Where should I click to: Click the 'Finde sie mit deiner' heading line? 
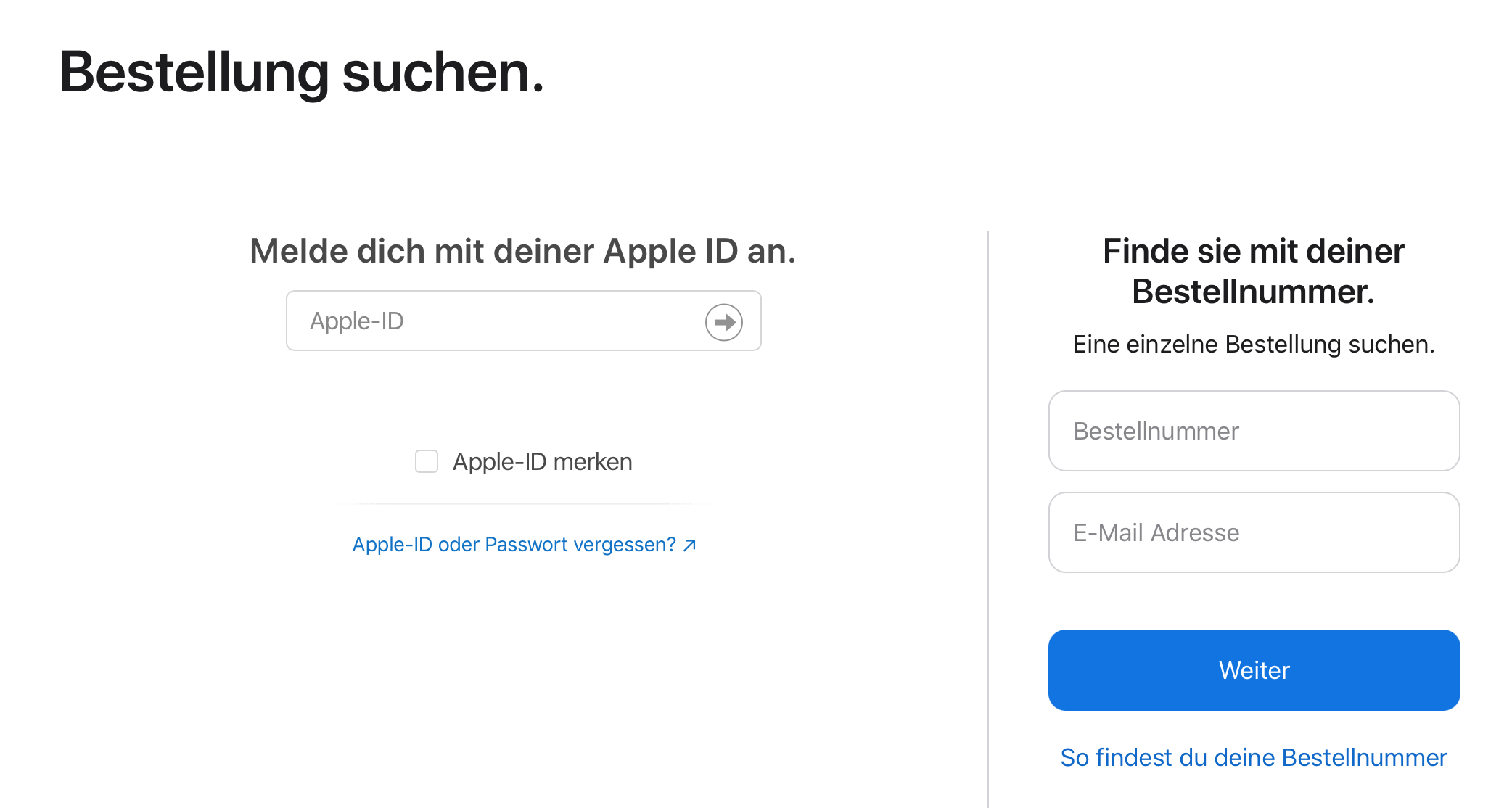[x=1253, y=251]
